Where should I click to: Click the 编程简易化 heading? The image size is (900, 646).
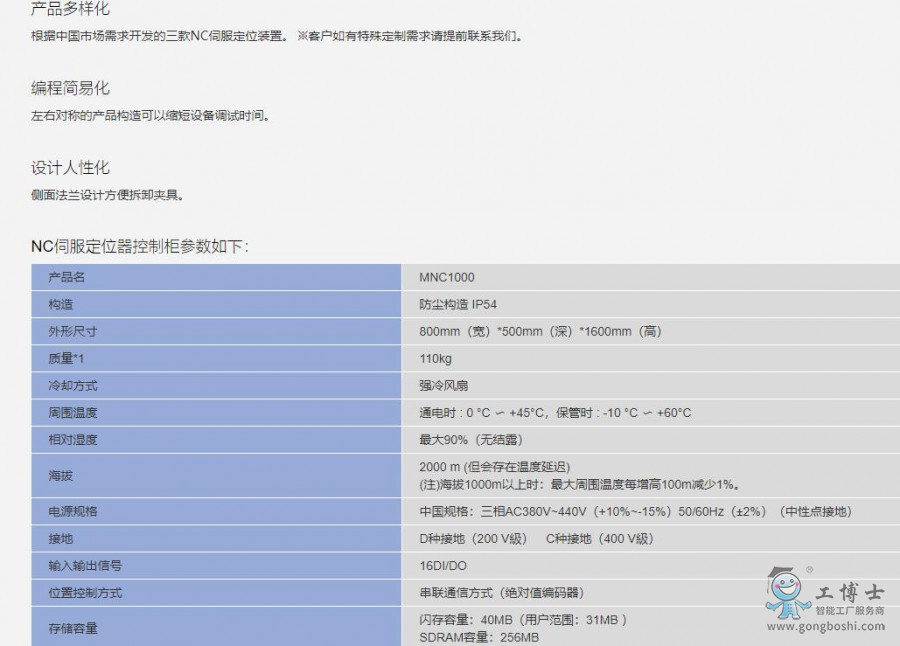pos(70,89)
